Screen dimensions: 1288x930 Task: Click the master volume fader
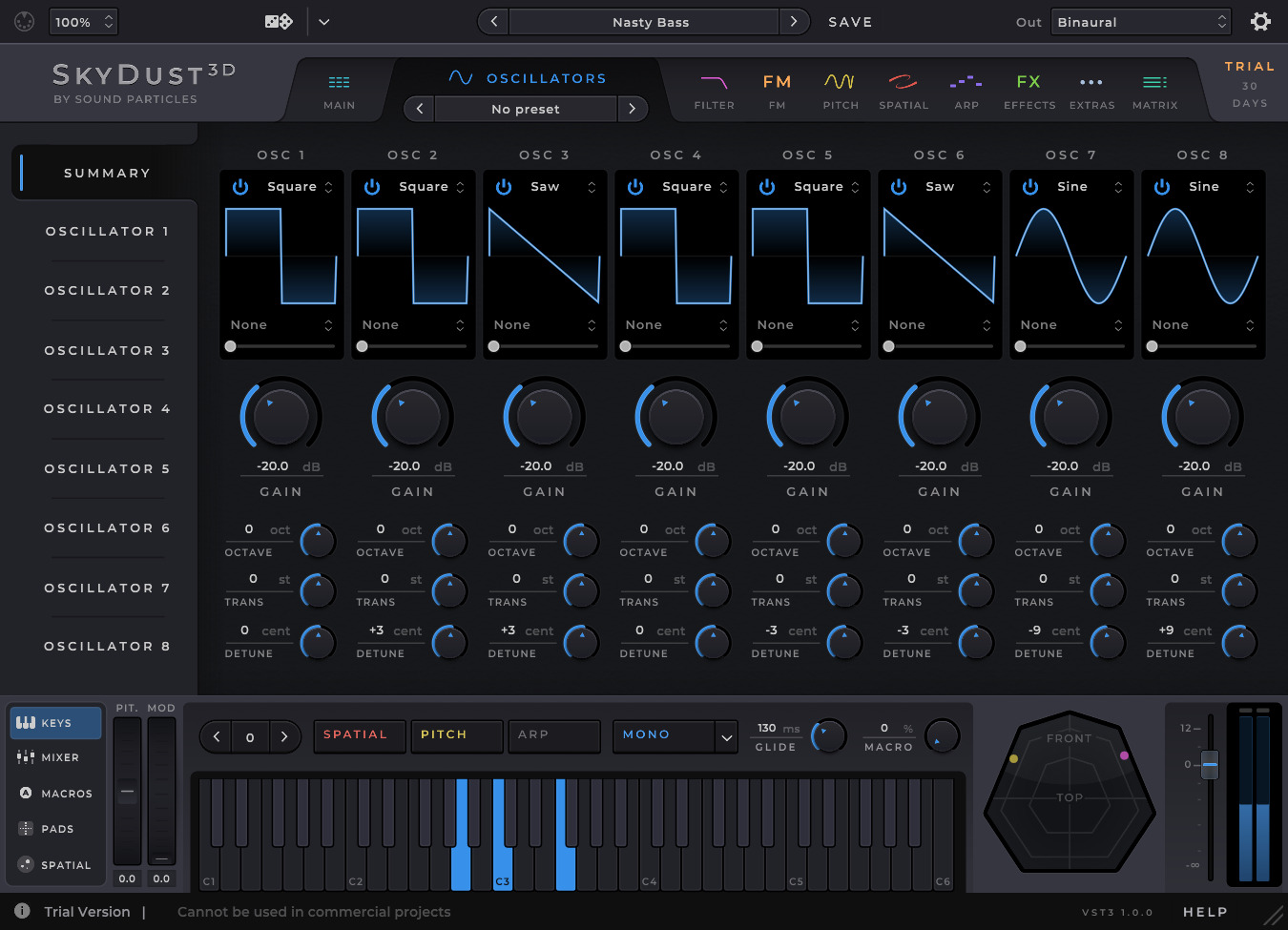(1210, 764)
